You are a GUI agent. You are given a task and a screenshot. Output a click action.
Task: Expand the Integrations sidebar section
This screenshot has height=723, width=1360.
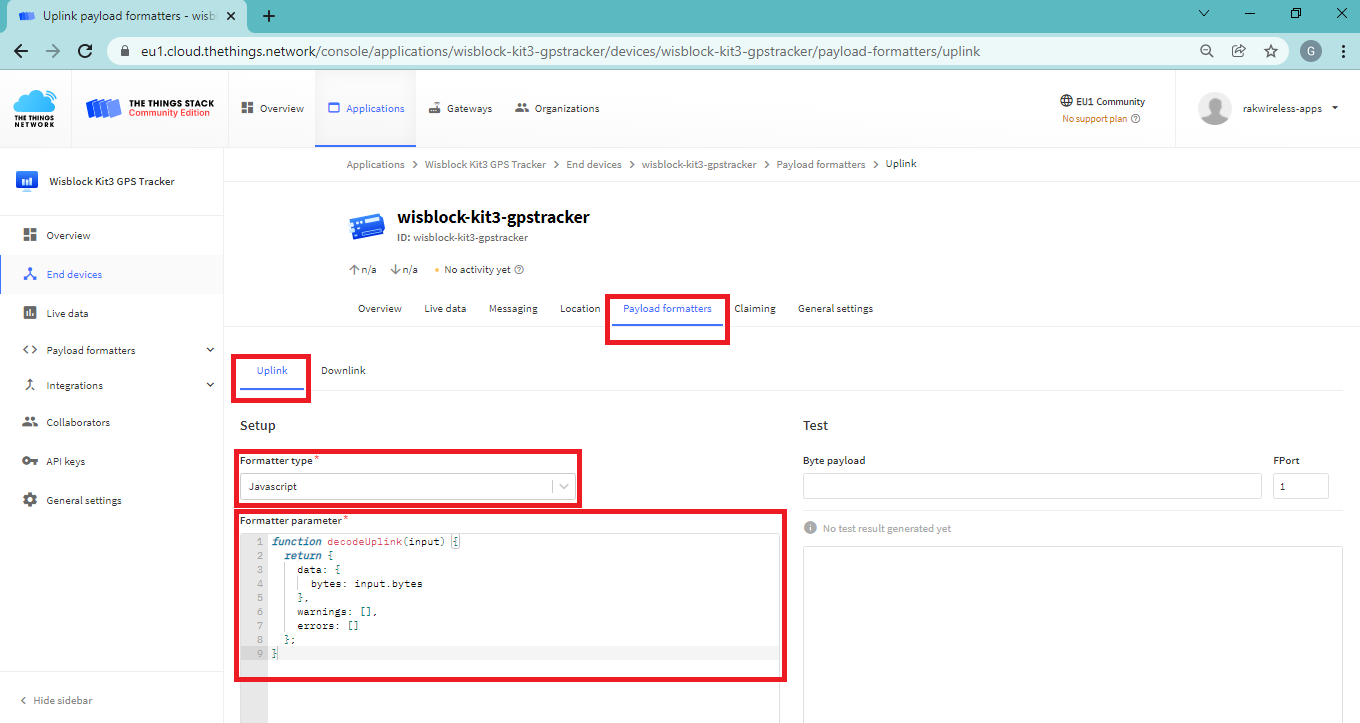click(210, 385)
